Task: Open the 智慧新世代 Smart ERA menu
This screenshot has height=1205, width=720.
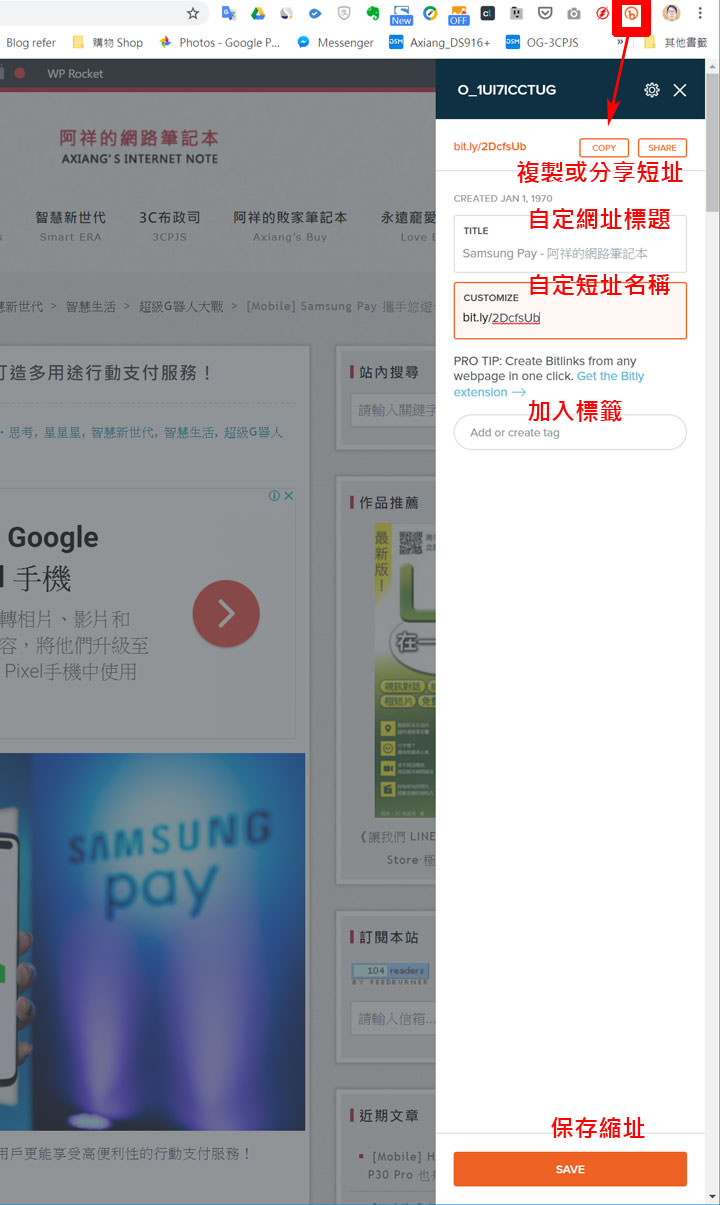Action: click(70, 225)
